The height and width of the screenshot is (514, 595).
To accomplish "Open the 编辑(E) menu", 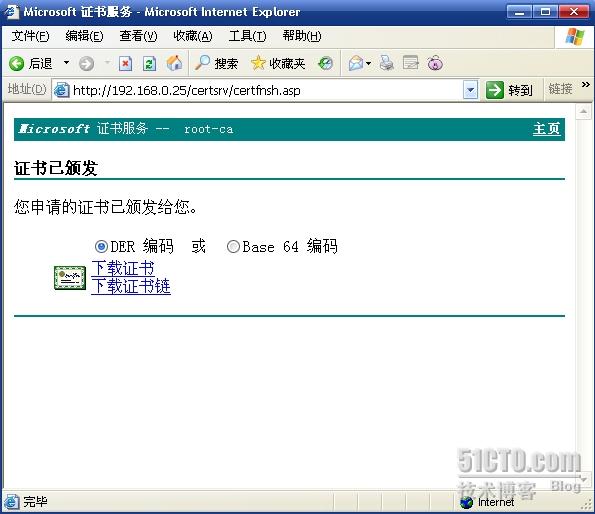I will [x=84, y=36].
